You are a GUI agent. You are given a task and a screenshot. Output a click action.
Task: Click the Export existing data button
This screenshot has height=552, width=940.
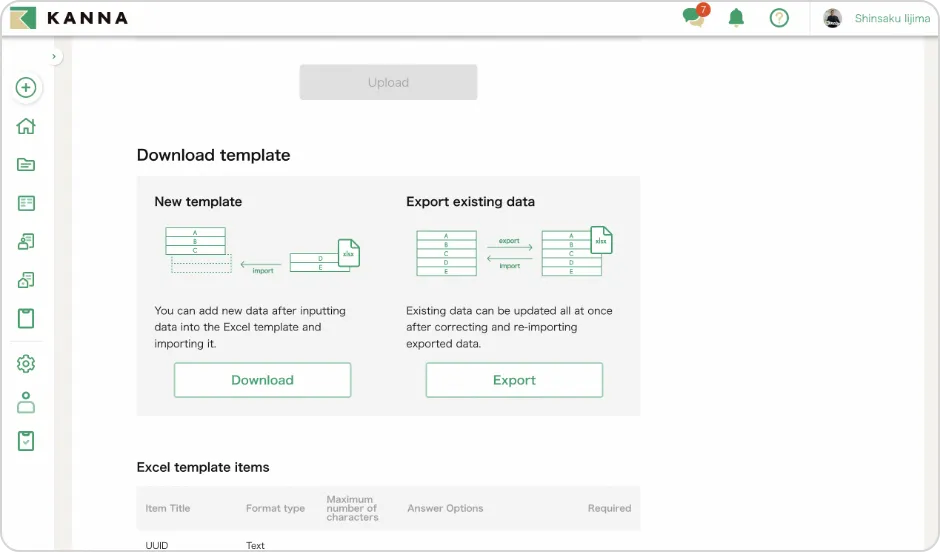[514, 380]
